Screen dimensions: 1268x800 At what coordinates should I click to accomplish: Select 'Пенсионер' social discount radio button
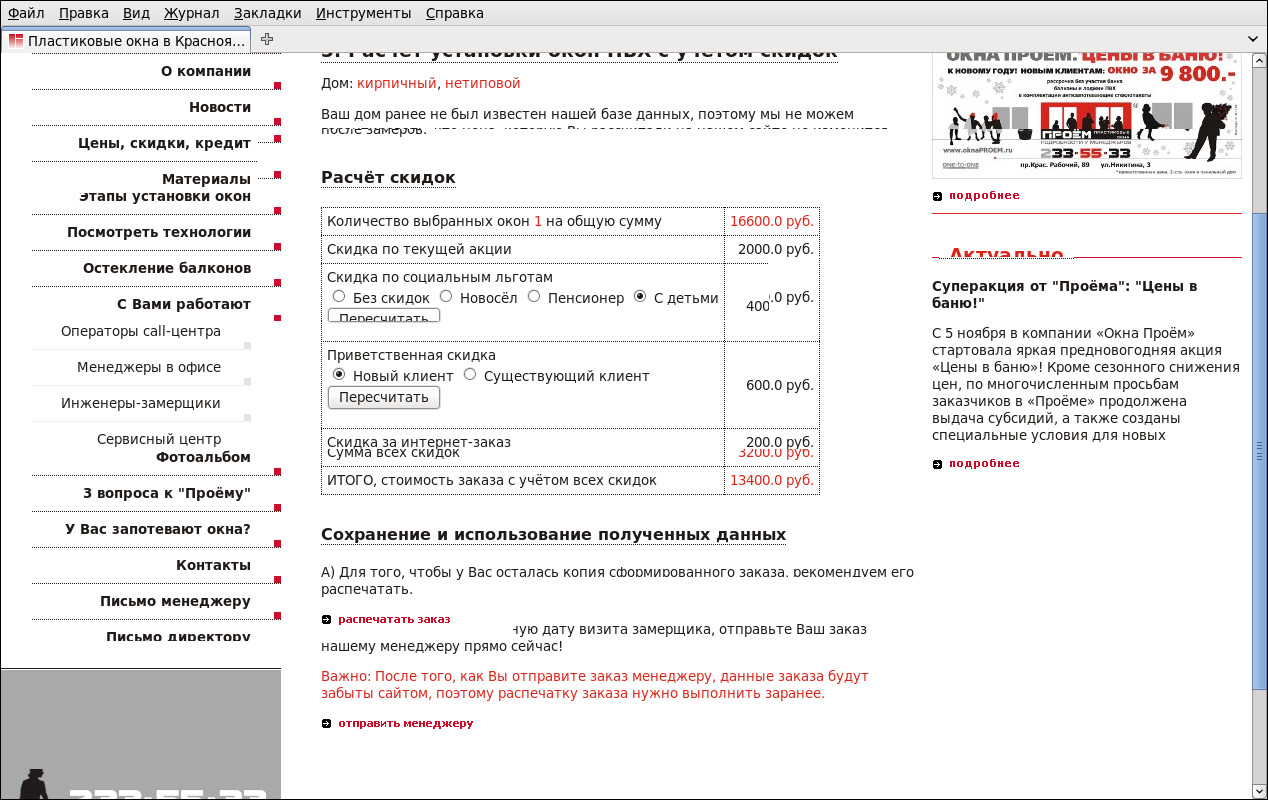click(534, 297)
